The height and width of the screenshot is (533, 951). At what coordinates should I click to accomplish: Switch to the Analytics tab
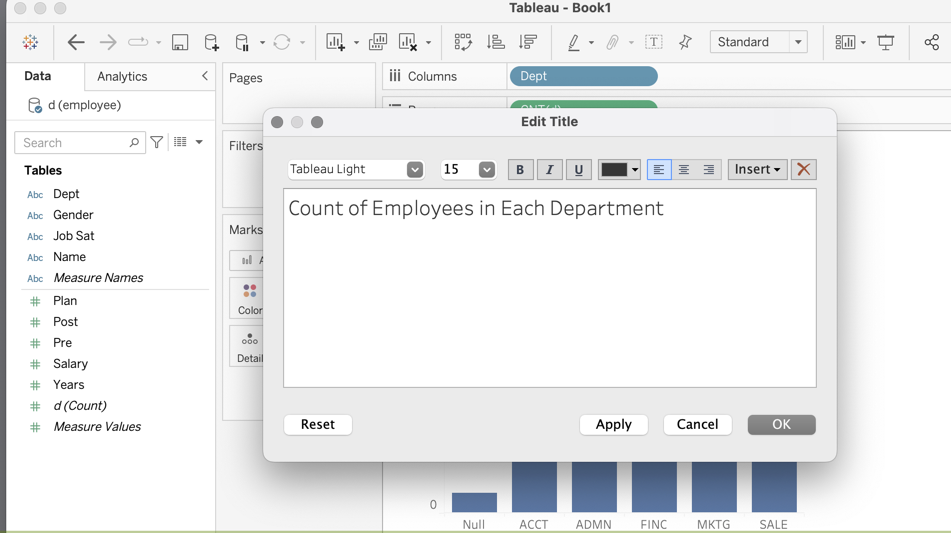click(x=122, y=76)
